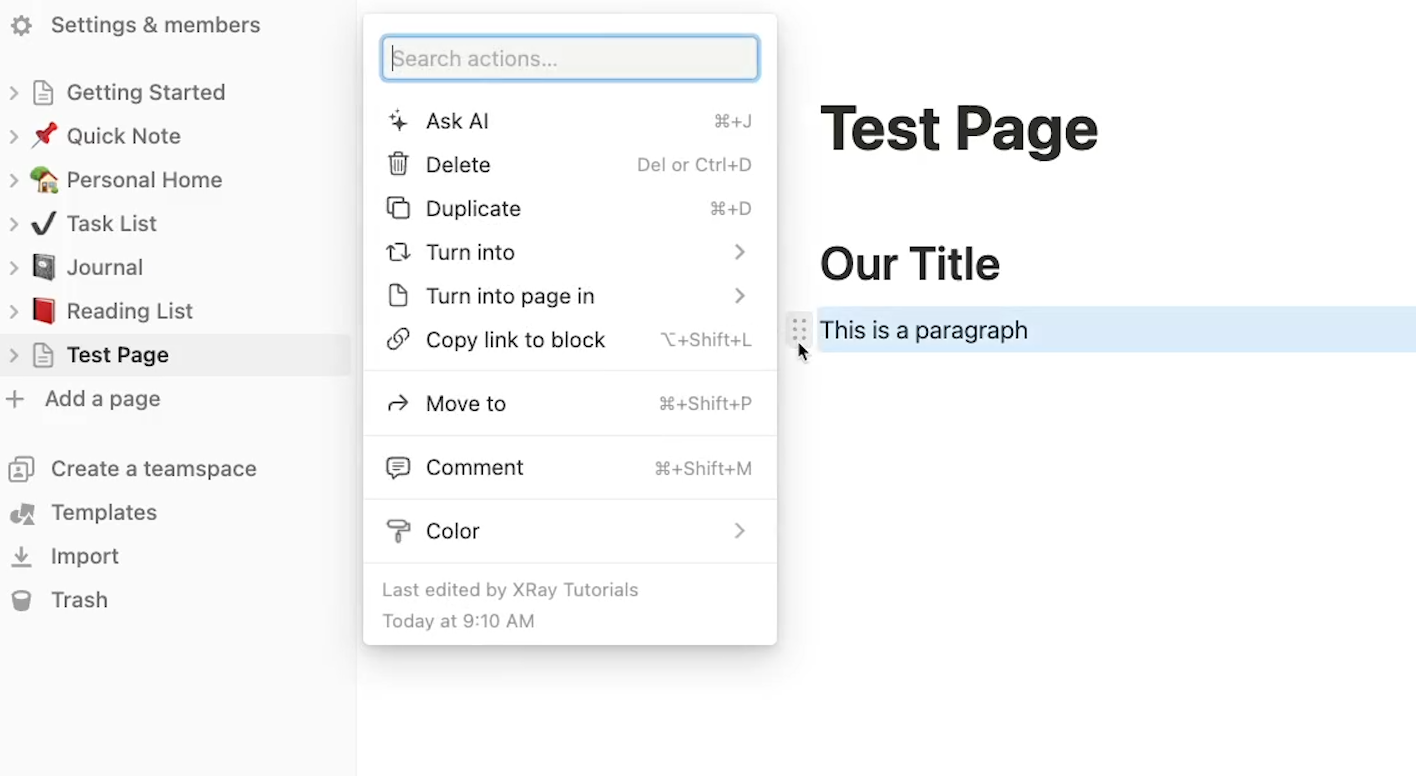1416x776 pixels.
Task: Click the Create a teamspace icon
Action: 21,469
